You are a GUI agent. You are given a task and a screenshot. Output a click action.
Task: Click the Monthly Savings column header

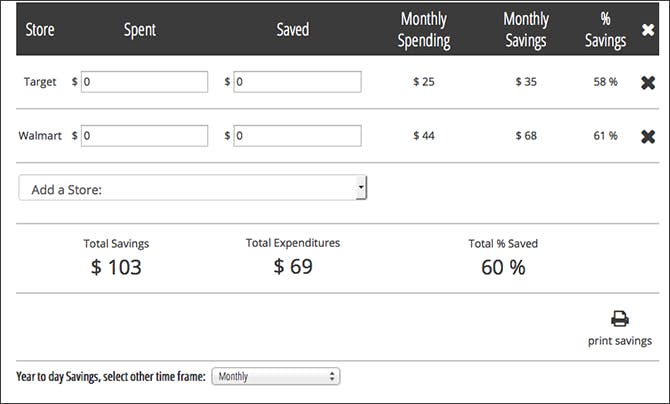526,30
